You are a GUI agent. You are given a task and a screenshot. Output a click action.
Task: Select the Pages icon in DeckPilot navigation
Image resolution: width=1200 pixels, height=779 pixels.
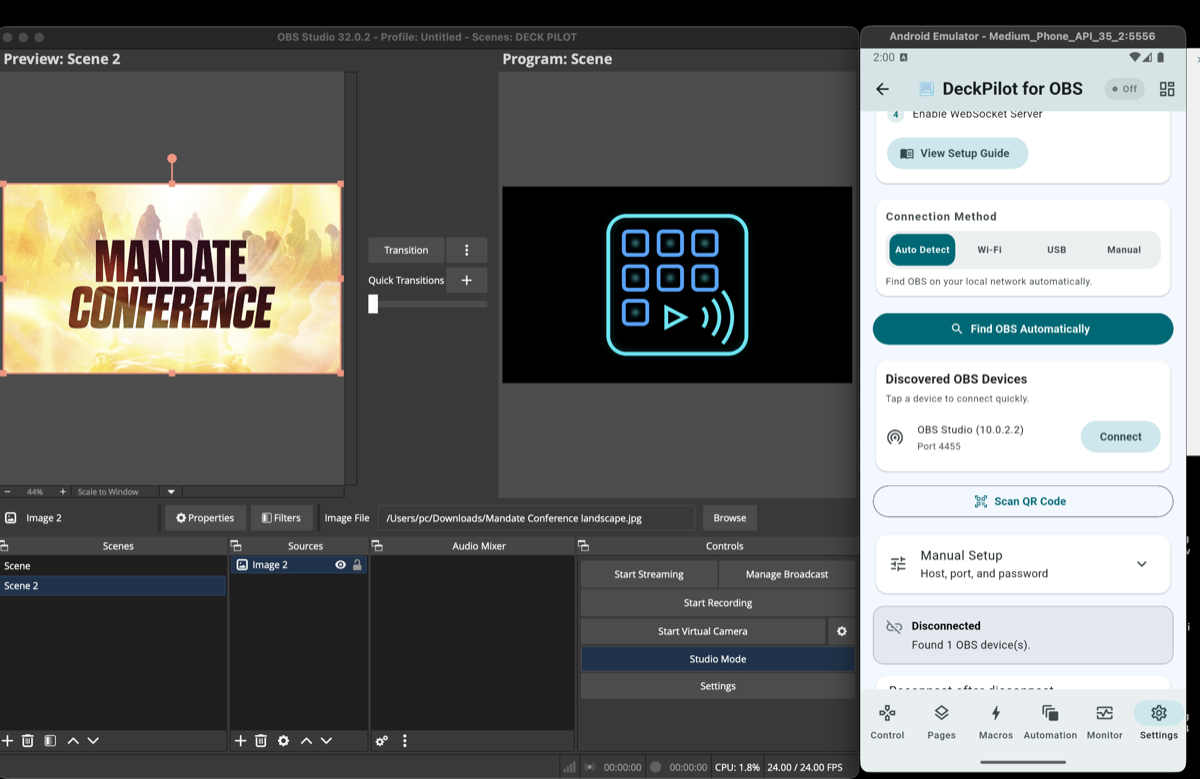941,721
